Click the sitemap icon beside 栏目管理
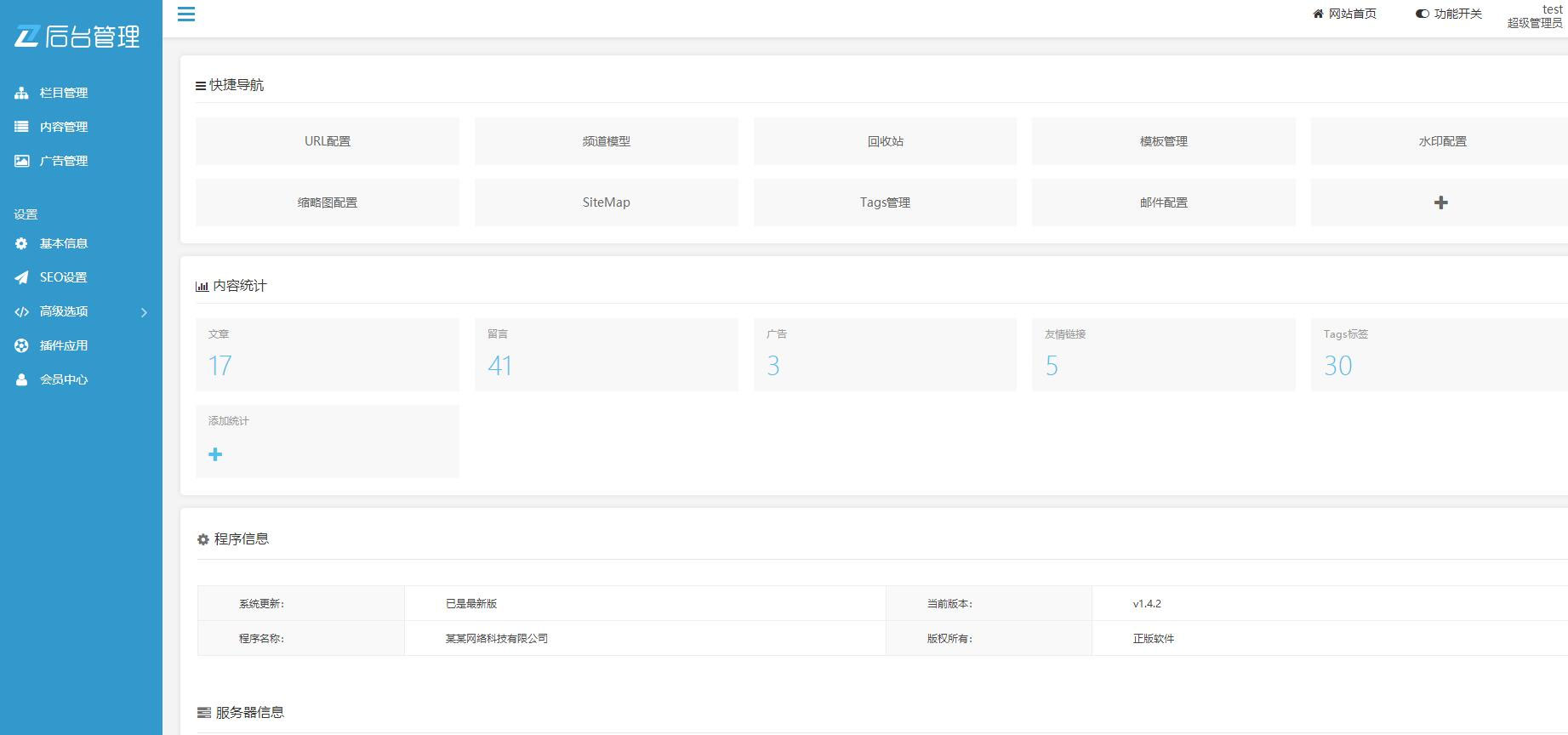The width and height of the screenshot is (1568, 735). (22, 93)
